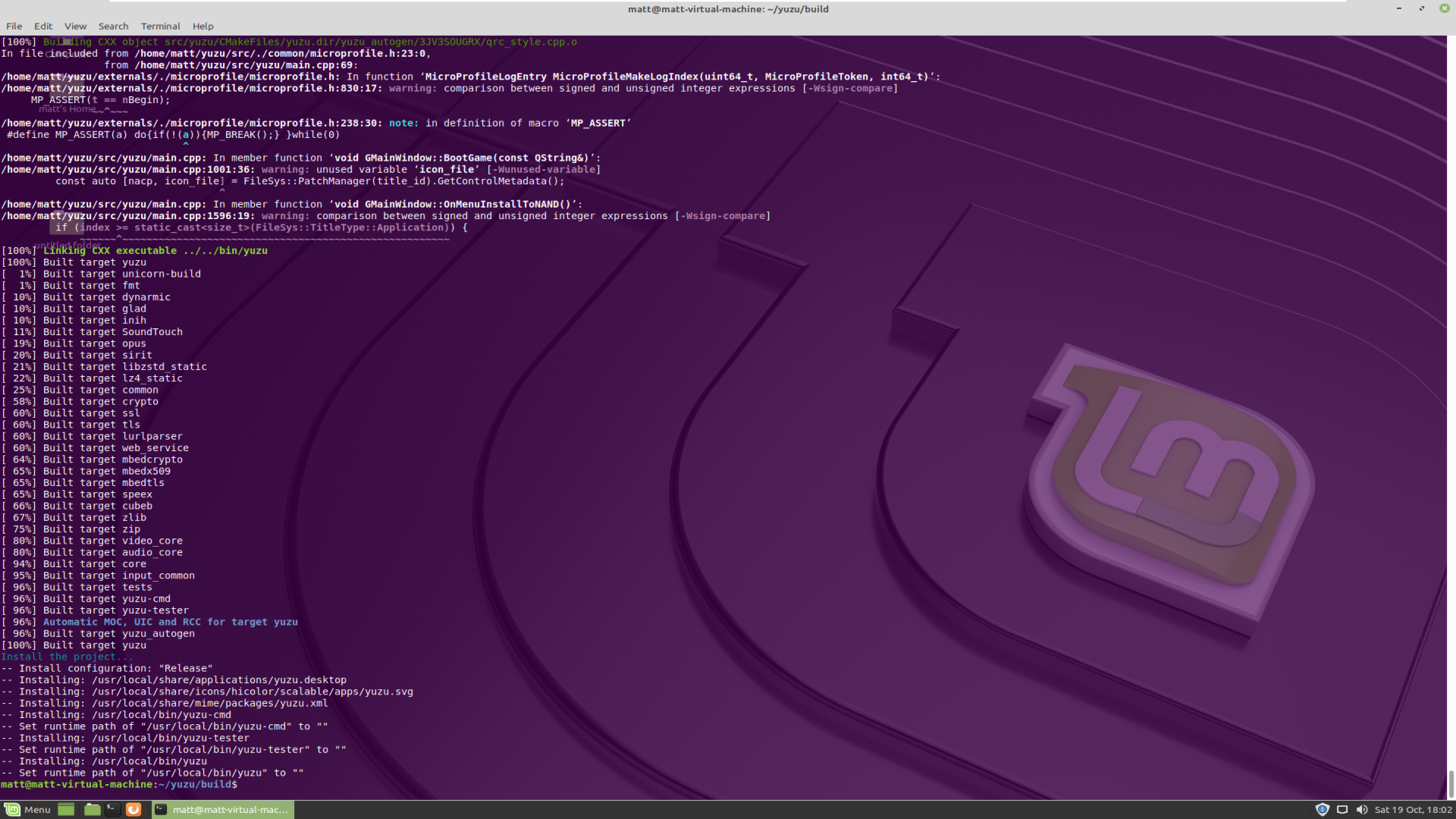
Task: Open the sound volume tray icon
Action: point(1362,810)
